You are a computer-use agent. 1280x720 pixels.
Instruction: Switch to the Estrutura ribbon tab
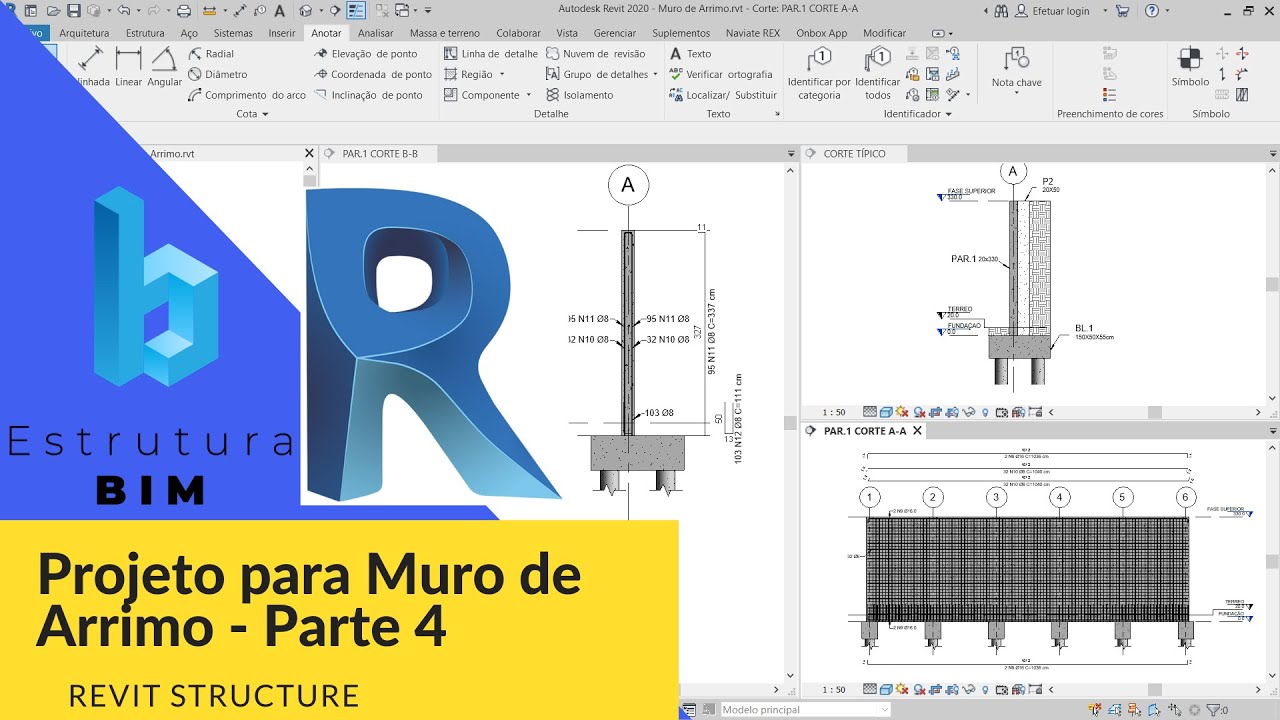pyautogui.click(x=145, y=33)
